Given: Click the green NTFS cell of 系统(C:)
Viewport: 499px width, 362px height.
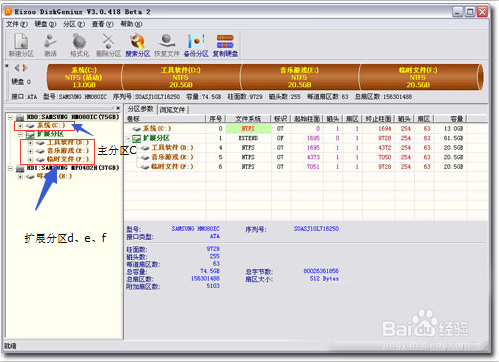Looking at the screenshot, I should coord(248,129).
